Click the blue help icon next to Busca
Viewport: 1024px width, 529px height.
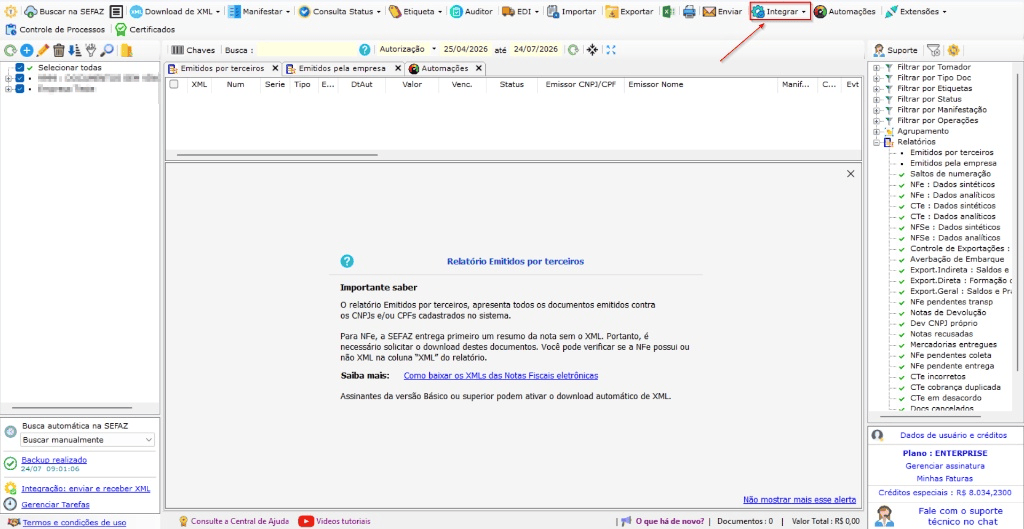click(365, 50)
